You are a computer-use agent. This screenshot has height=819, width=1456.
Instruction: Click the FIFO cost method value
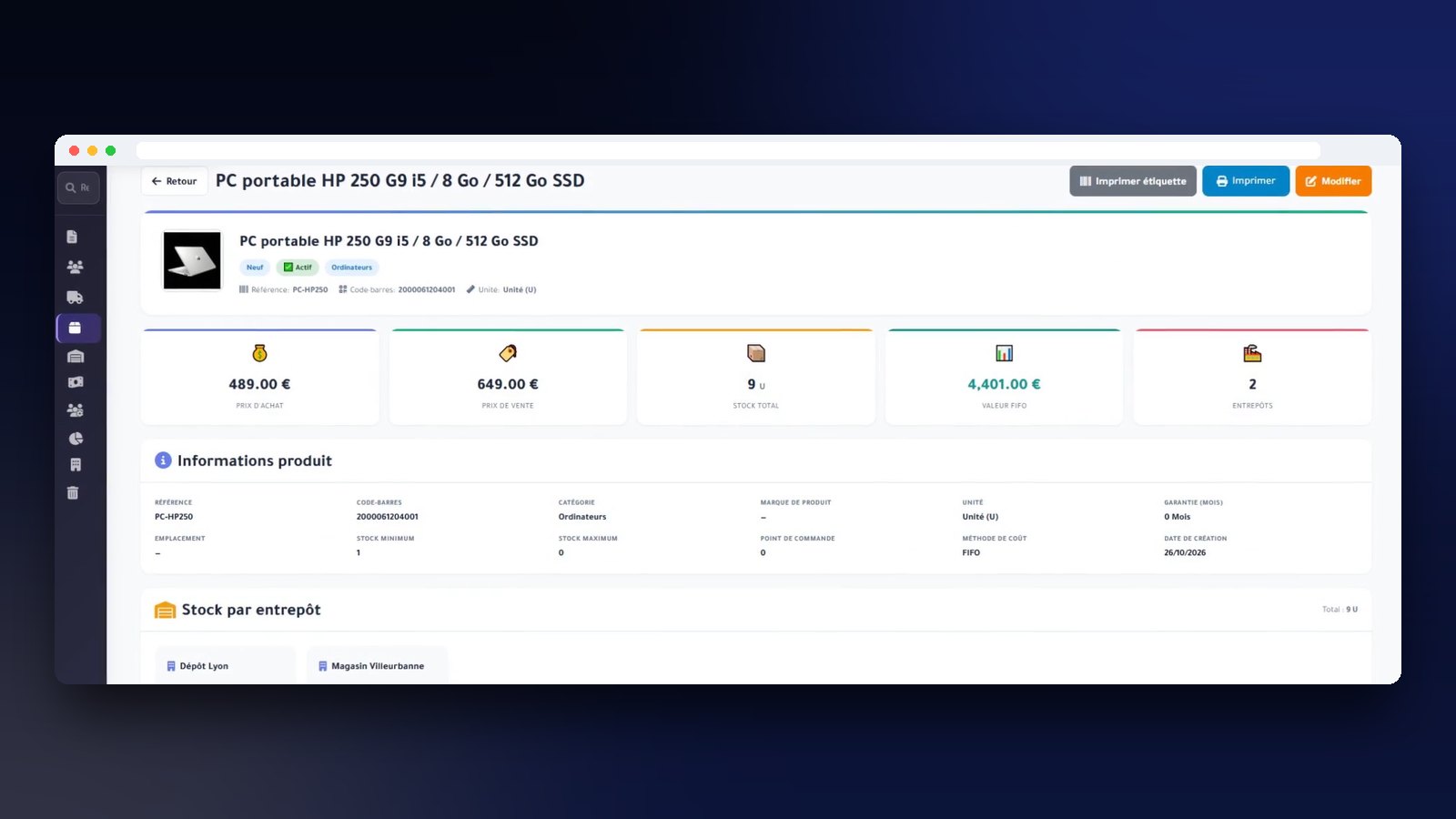click(971, 552)
